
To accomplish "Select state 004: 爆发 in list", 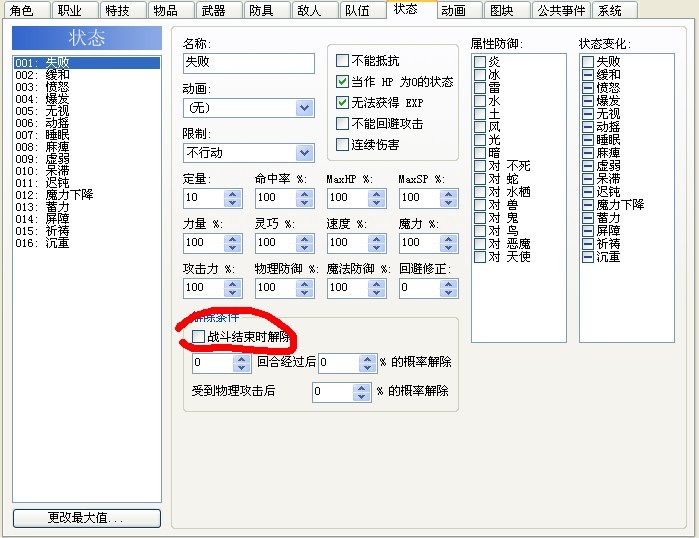I will click(x=86, y=99).
